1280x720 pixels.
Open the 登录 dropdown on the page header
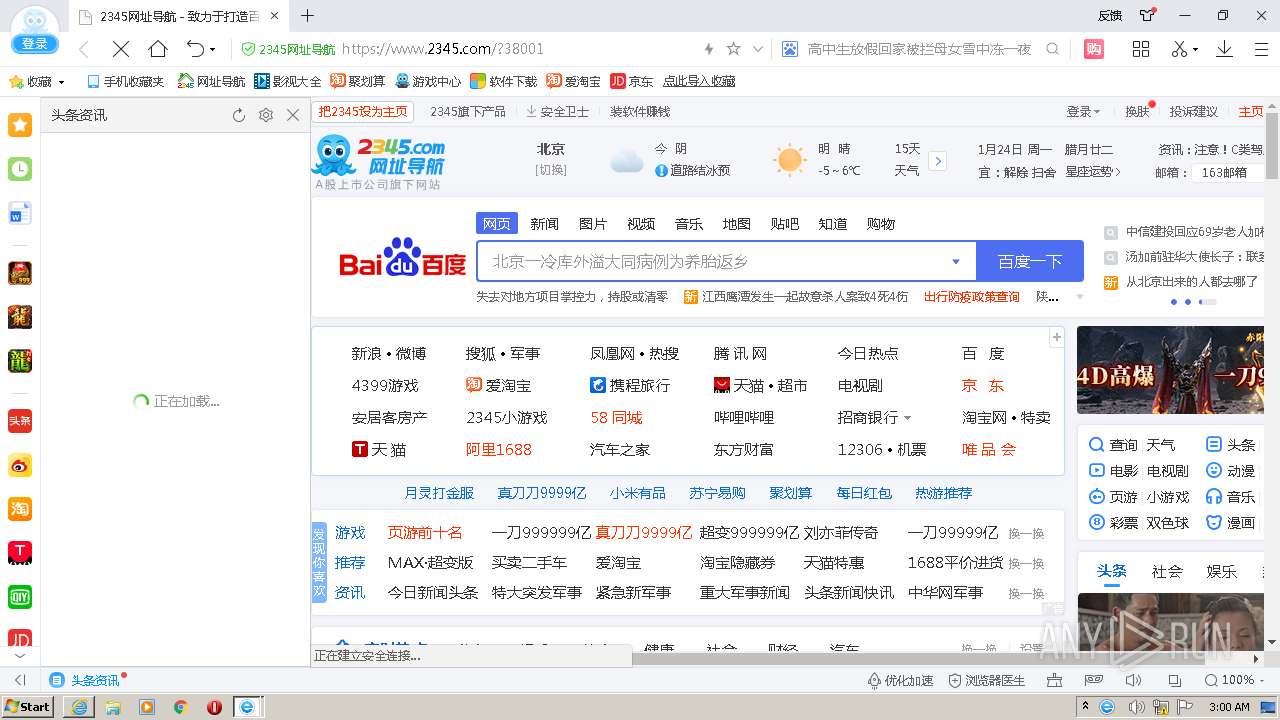coord(1083,112)
